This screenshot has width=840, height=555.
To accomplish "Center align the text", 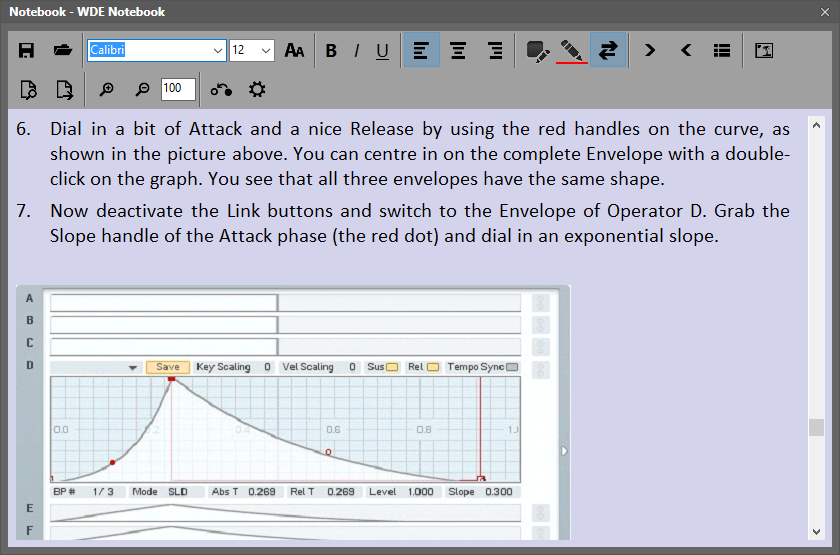I will coord(458,50).
